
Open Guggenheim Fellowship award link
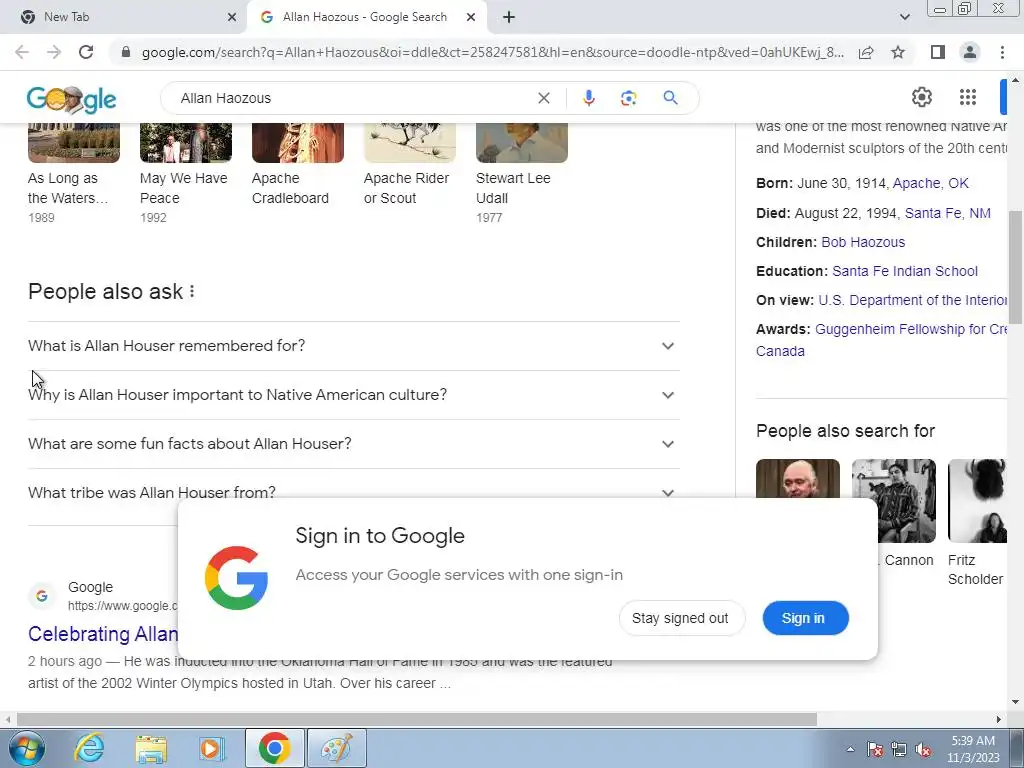click(x=910, y=328)
